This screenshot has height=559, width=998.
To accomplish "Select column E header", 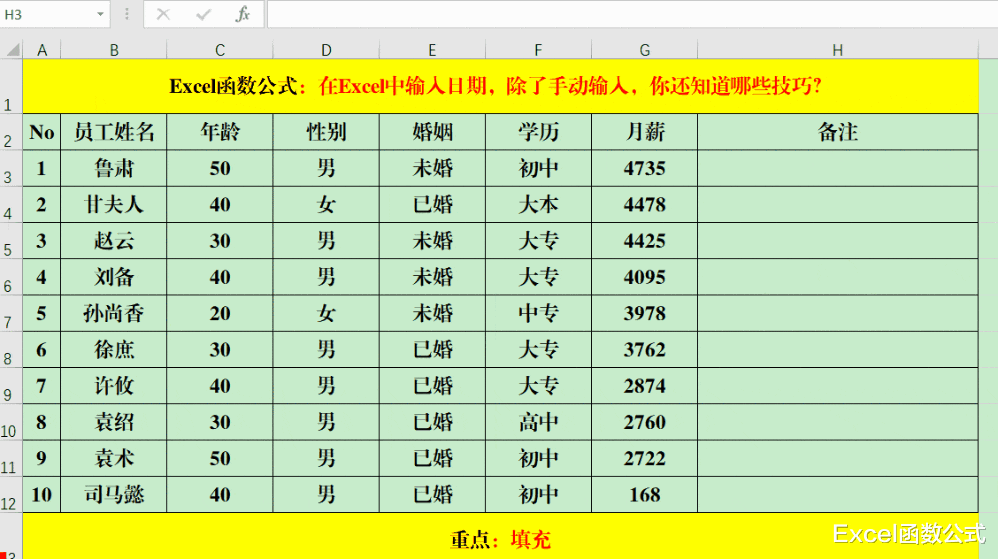I will [x=432, y=50].
